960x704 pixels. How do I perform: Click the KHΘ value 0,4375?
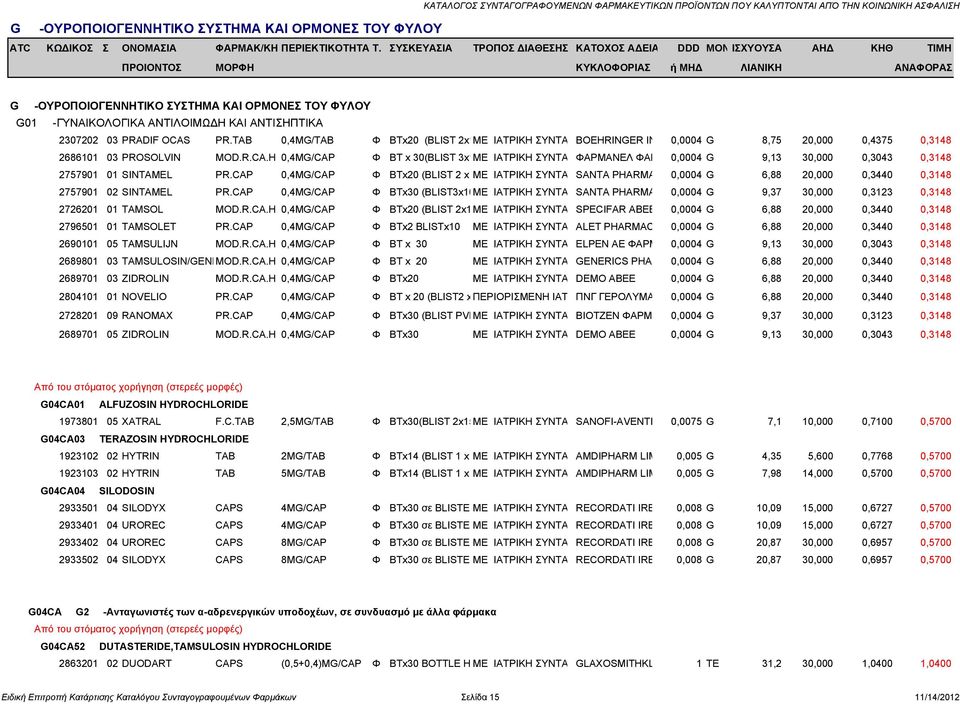pos(877,140)
